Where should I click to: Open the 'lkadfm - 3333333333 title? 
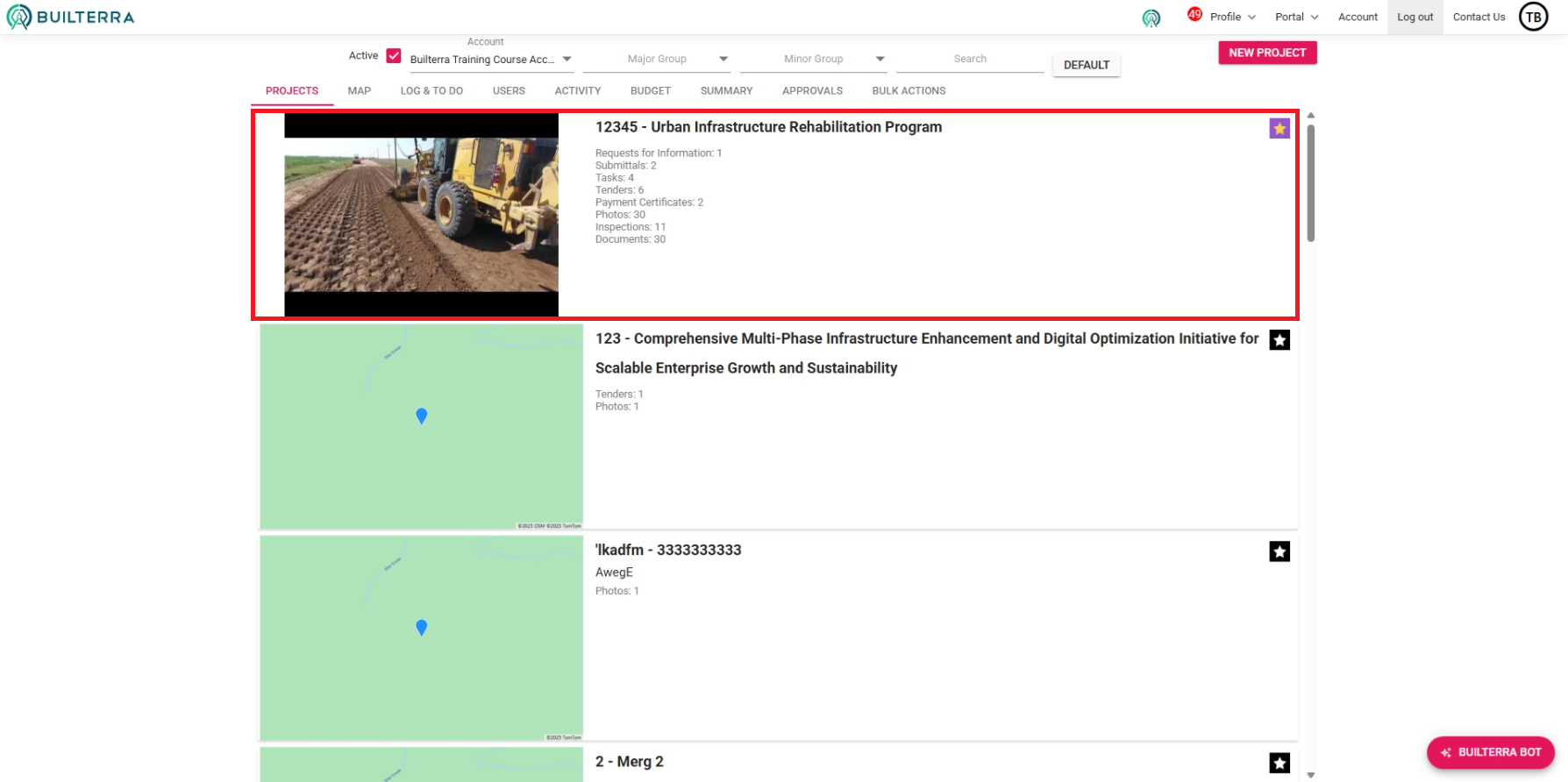pyautogui.click(x=668, y=550)
